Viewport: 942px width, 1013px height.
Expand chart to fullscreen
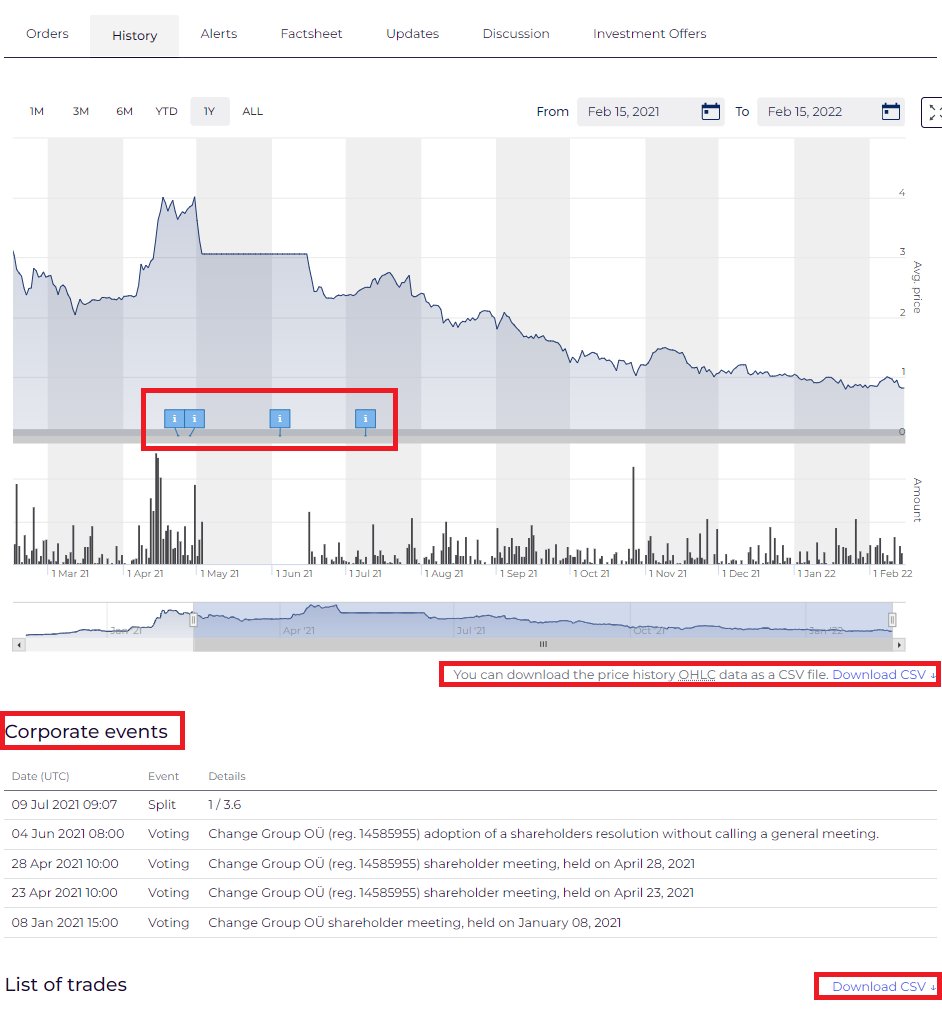pos(932,112)
